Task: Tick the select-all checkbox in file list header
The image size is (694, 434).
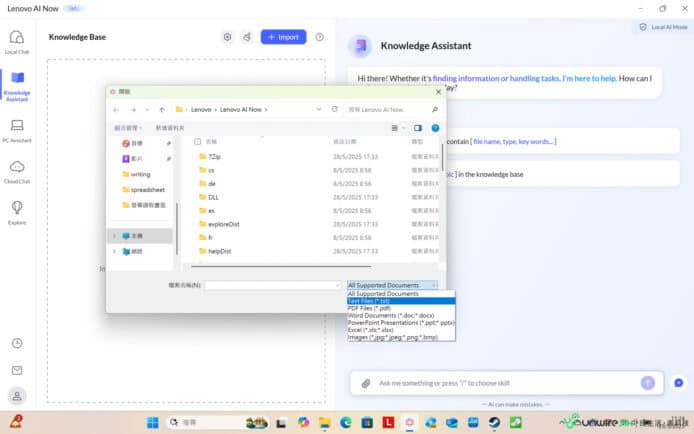Action: coord(197,142)
